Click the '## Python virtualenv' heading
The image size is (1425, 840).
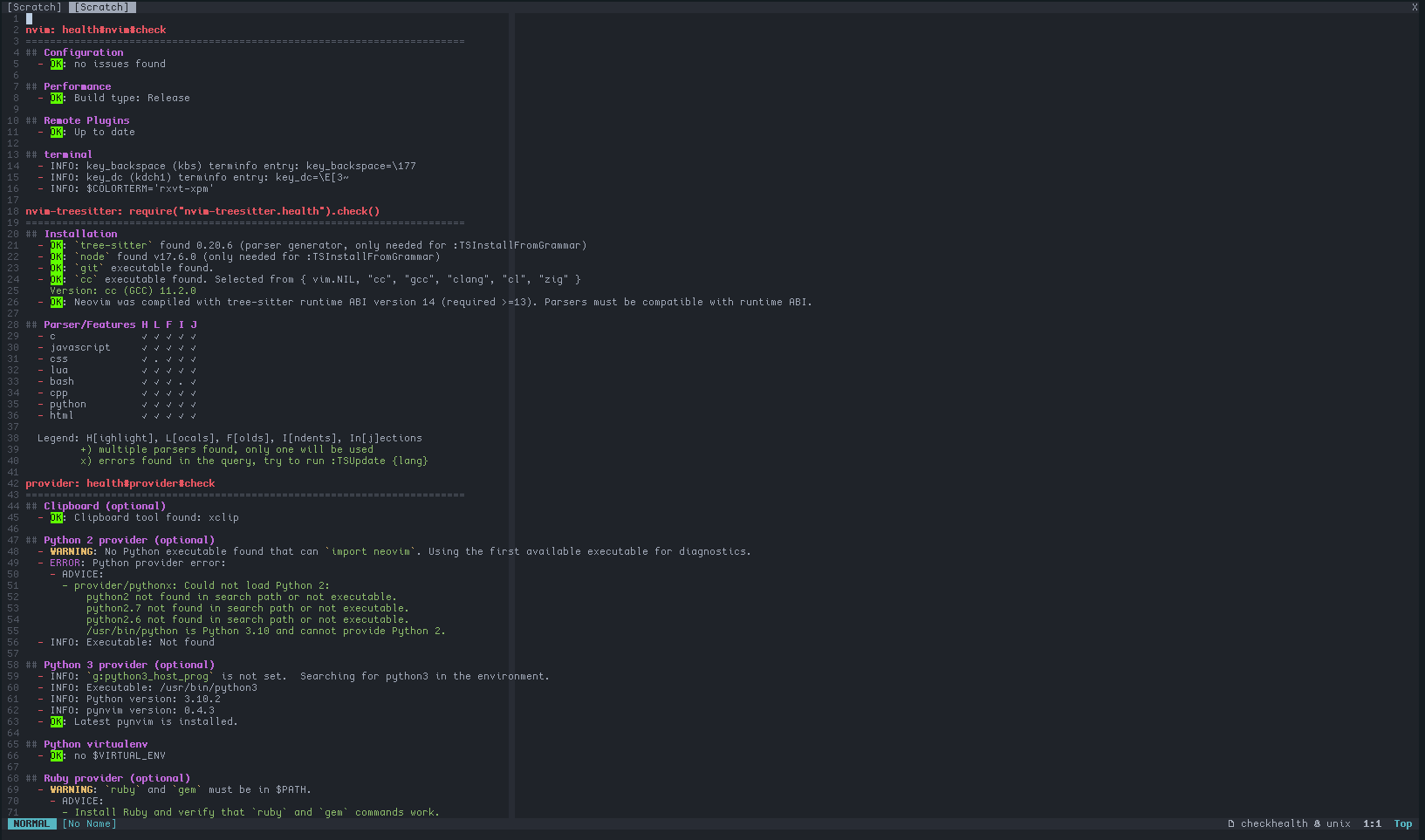tap(86, 744)
